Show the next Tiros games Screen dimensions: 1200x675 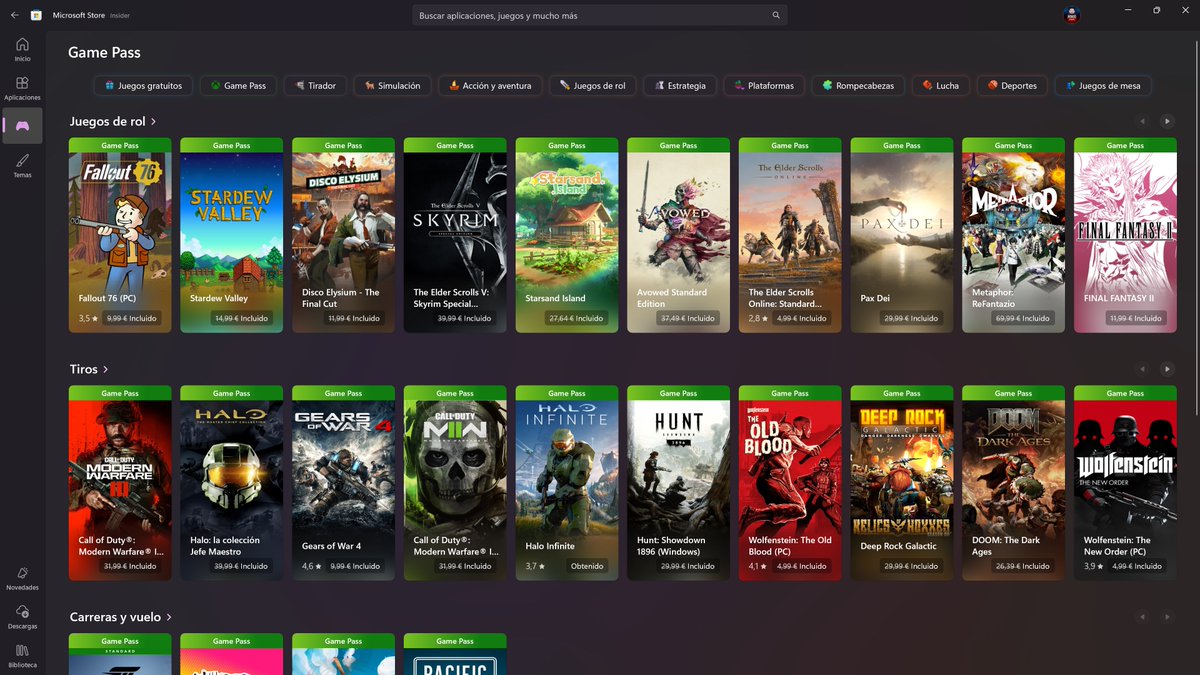click(1166, 369)
